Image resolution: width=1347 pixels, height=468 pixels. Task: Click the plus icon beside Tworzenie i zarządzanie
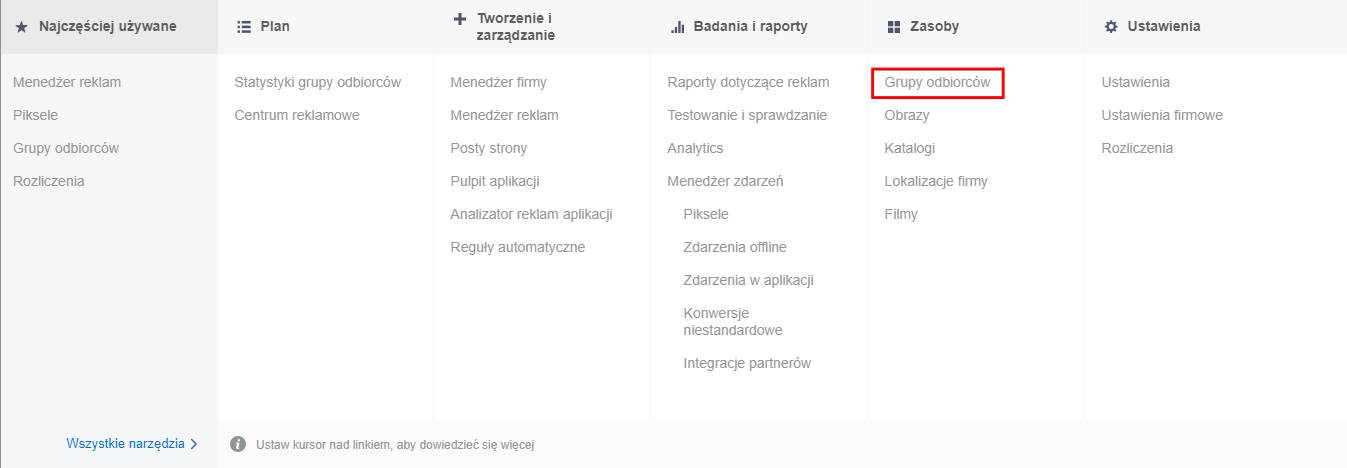click(460, 19)
